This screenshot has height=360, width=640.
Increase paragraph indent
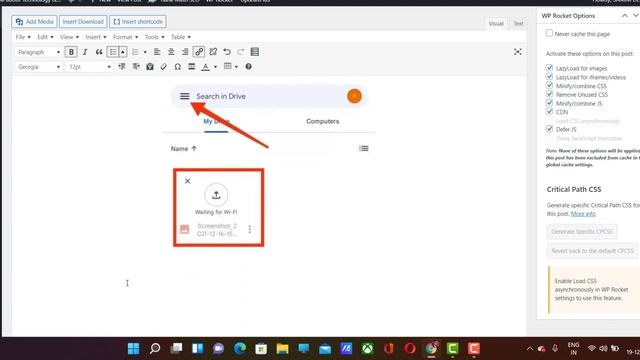tap(136, 67)
